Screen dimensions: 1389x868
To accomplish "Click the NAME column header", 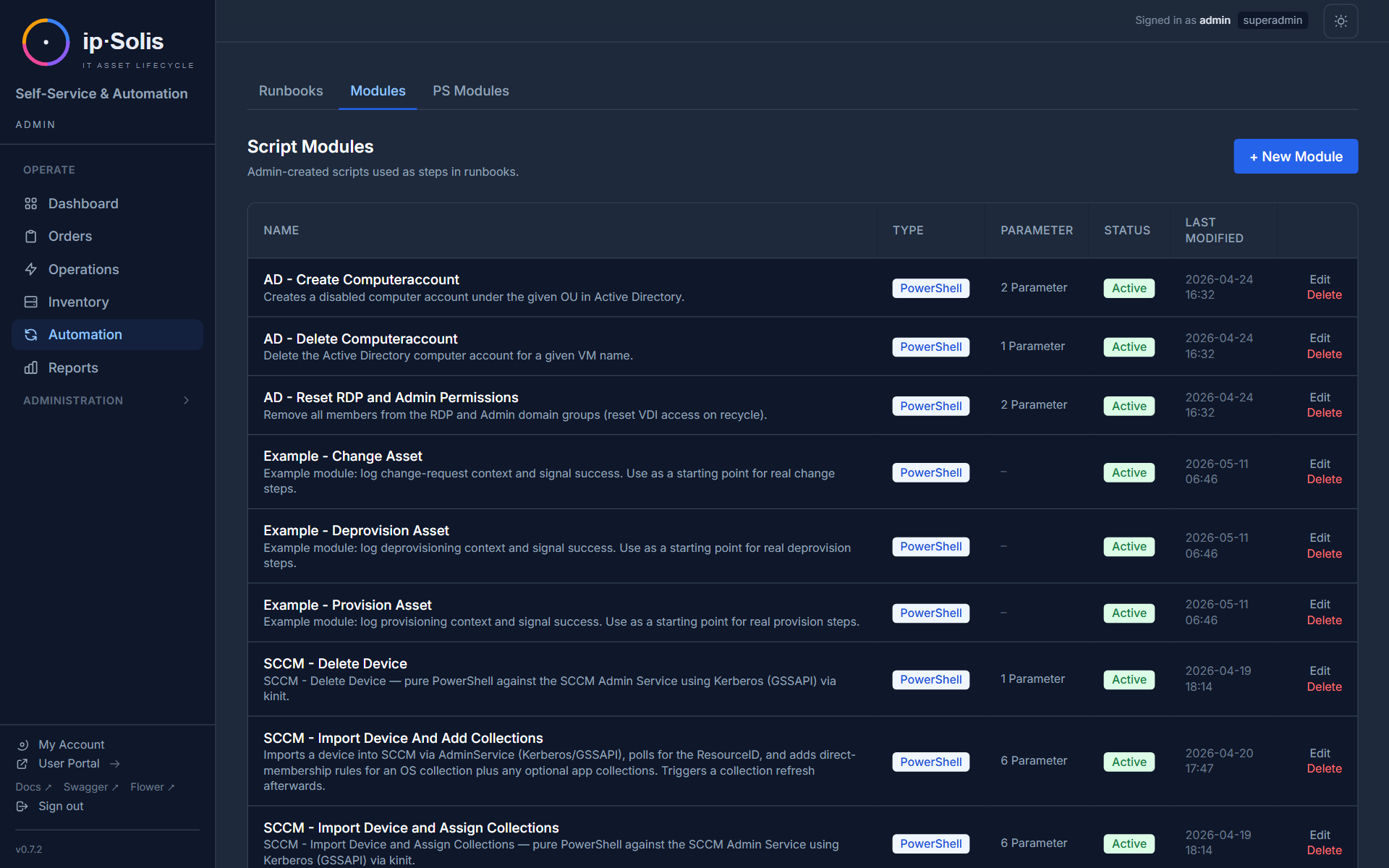I will pyautogui.click(x=281, y=231).
